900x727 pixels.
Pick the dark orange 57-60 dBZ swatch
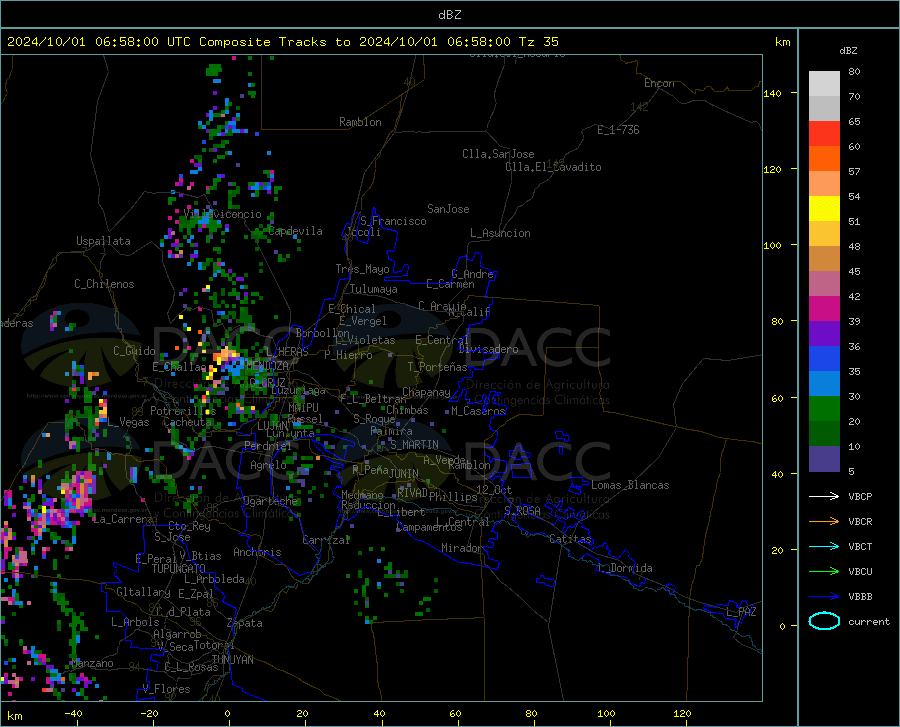(824, 158)
